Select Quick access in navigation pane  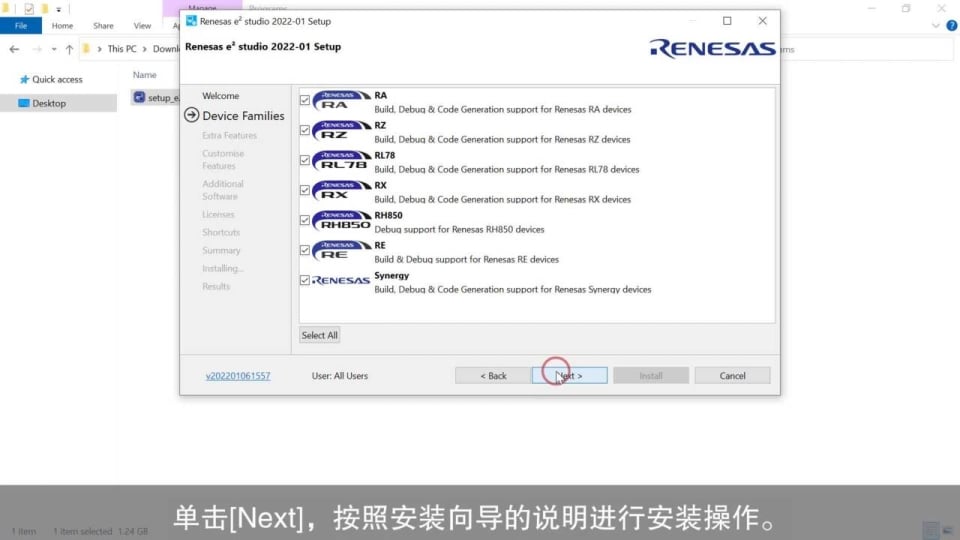[57, 80]
